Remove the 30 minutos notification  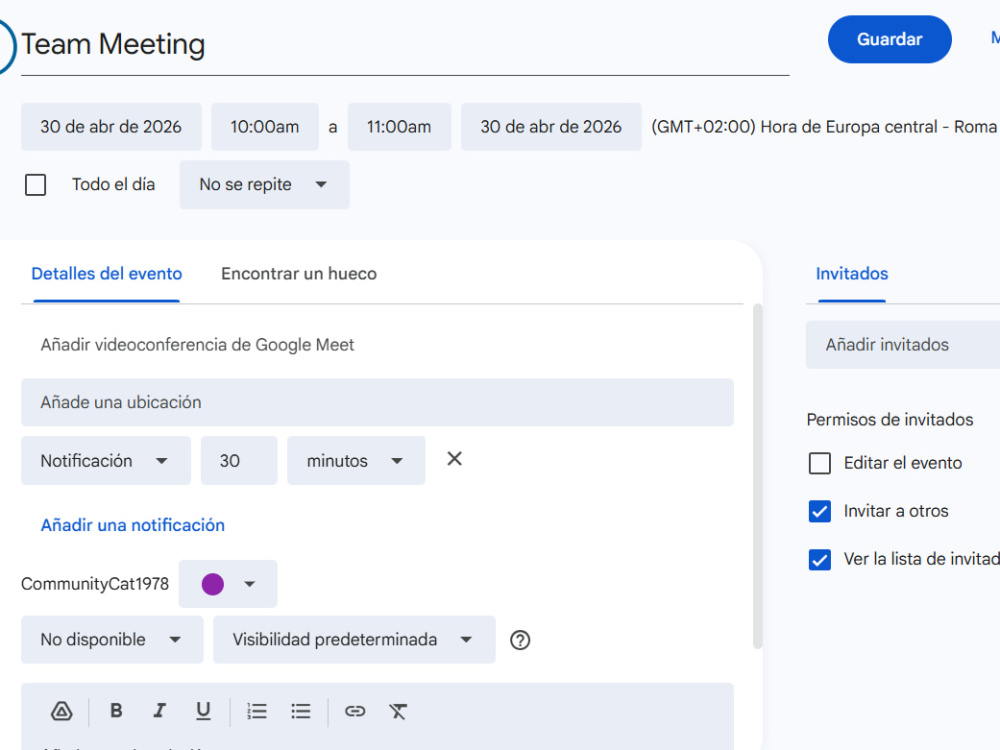pos(454,459)
